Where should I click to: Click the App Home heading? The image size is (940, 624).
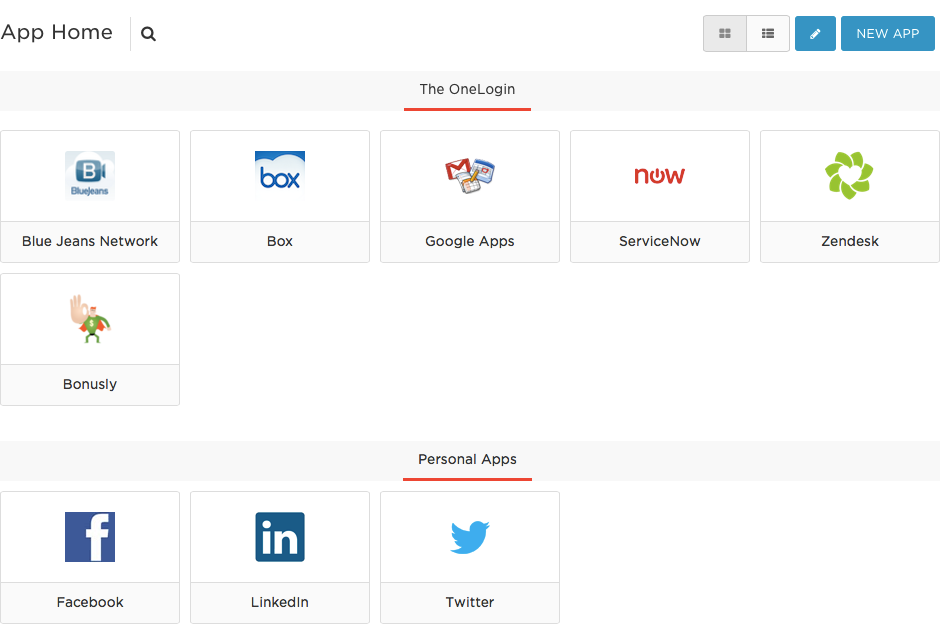pos(57,32)
